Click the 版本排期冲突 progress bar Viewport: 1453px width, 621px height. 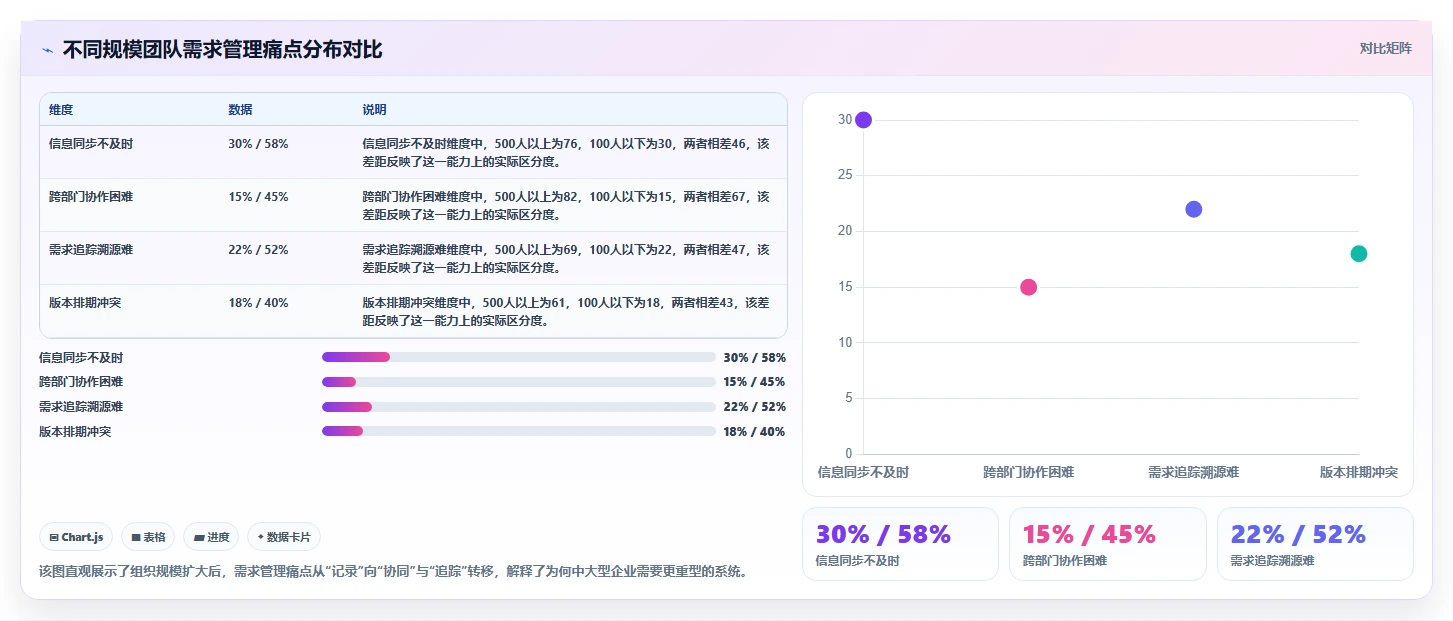pyautogui.click(x=519, y=431)
